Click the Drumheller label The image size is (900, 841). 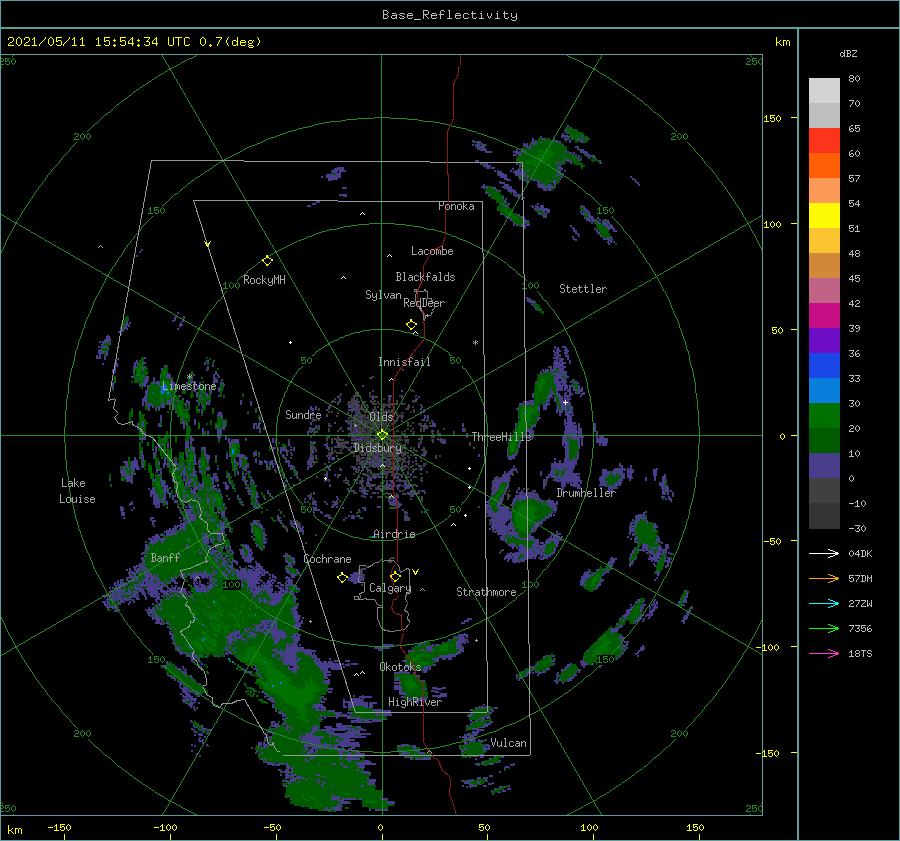(x=586, y=493)
